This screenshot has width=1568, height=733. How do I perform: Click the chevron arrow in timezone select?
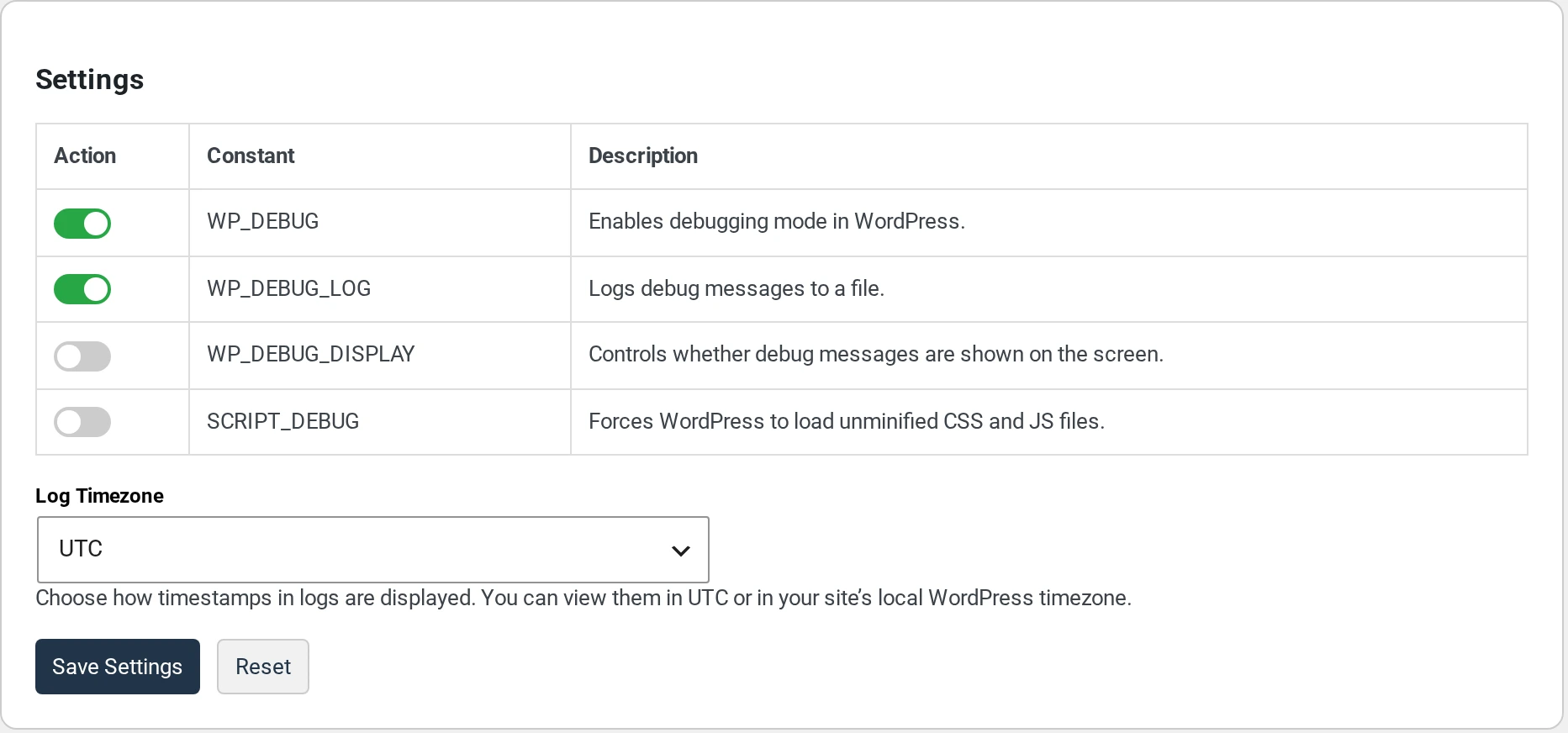point(680,551)
